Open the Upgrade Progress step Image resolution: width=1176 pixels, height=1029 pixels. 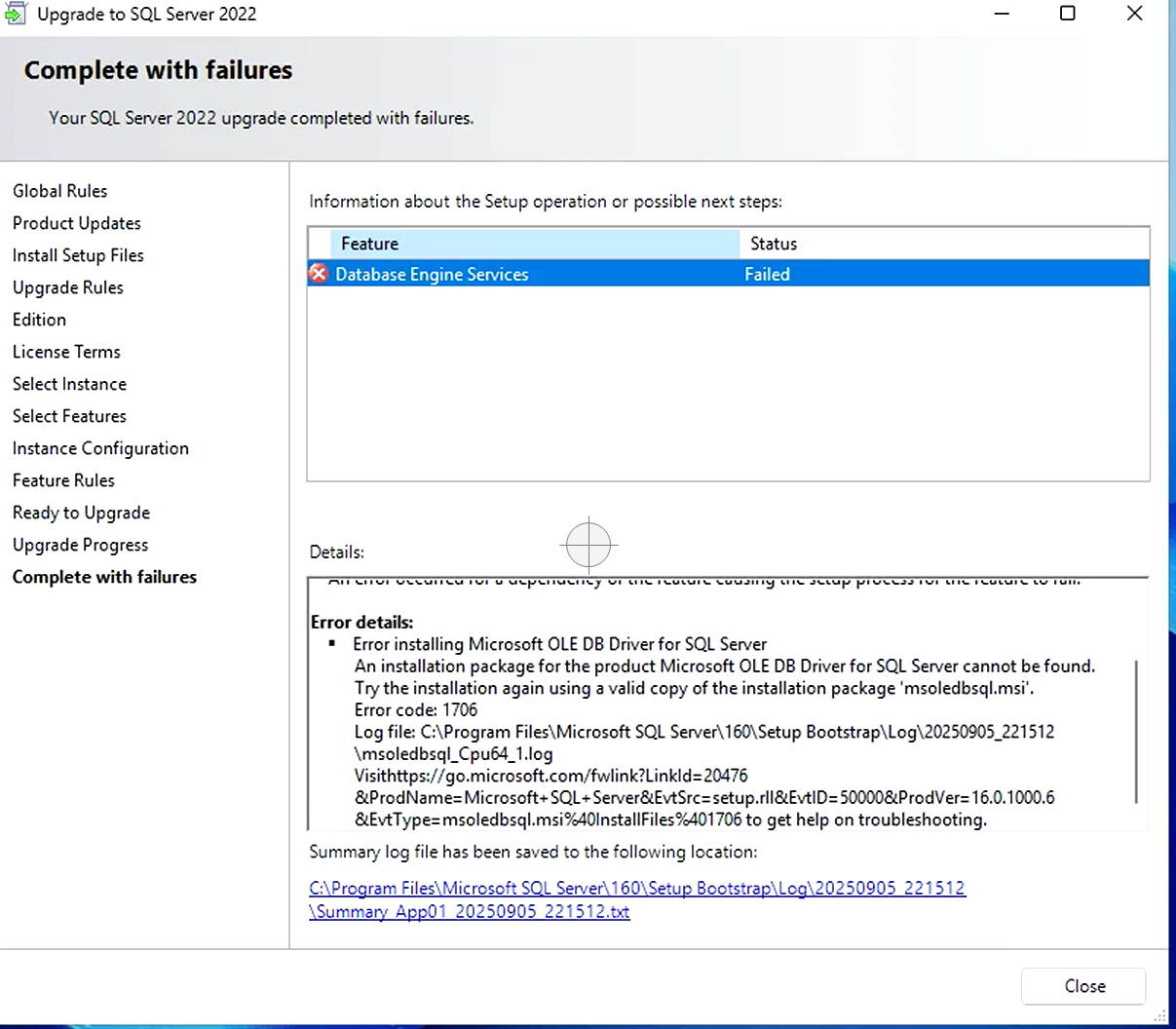point(80,545)
